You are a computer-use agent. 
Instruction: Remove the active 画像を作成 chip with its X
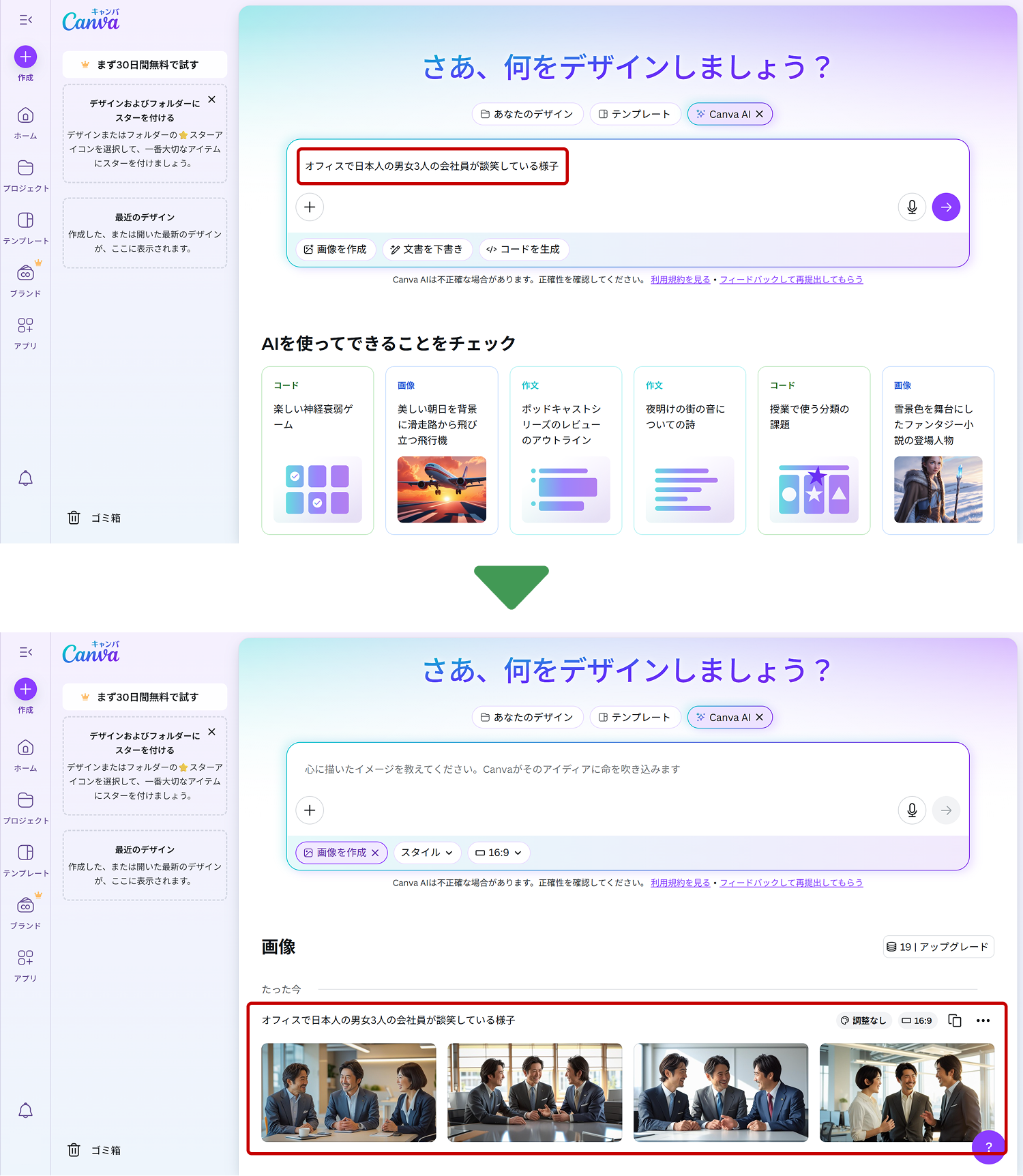375,853
